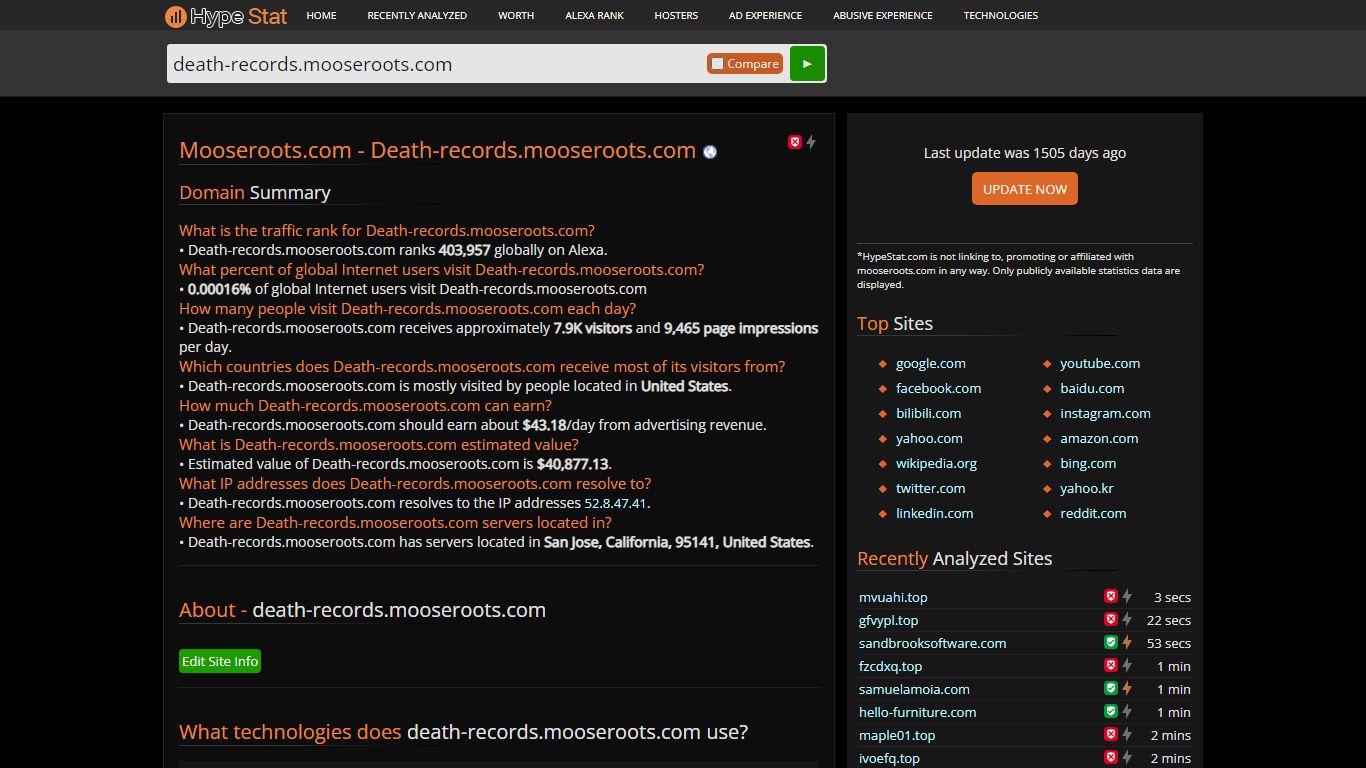Open the amazon.com top site link
The width and height of the screenshot is (1366, 768).
point(1099,438)
